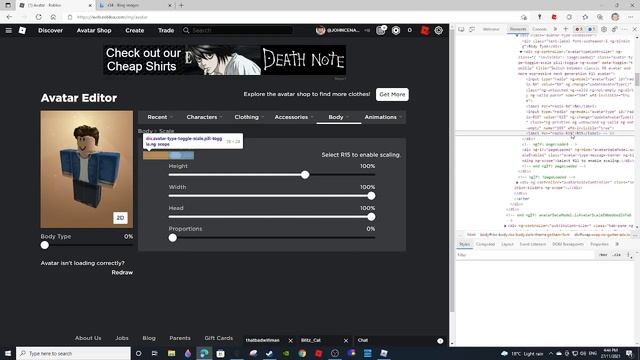The image size is (640, 360).
Task: Open the Trade navigation item
Action: click(166, 30)
